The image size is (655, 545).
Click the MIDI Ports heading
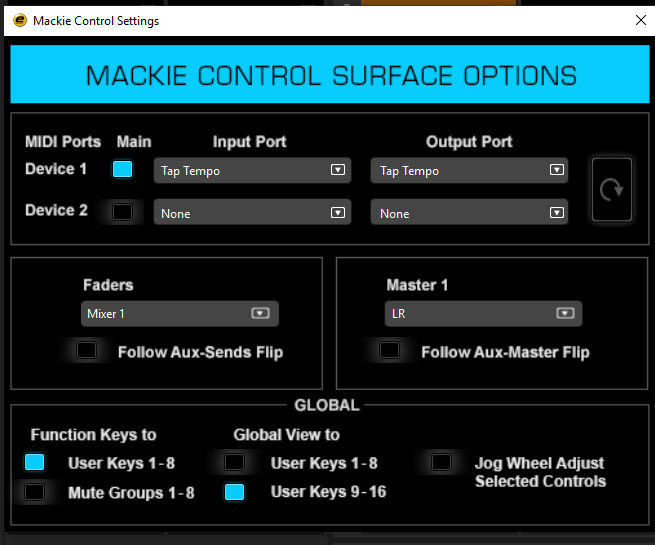pos(63,142)
